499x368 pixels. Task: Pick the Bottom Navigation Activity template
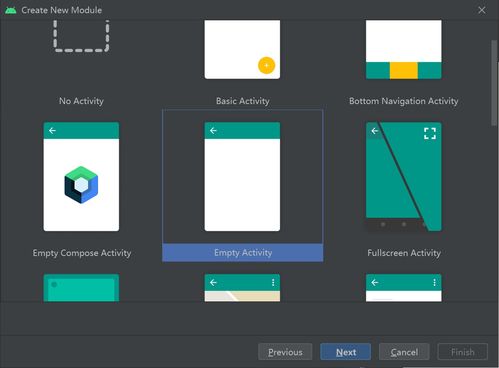click(404, 49)
